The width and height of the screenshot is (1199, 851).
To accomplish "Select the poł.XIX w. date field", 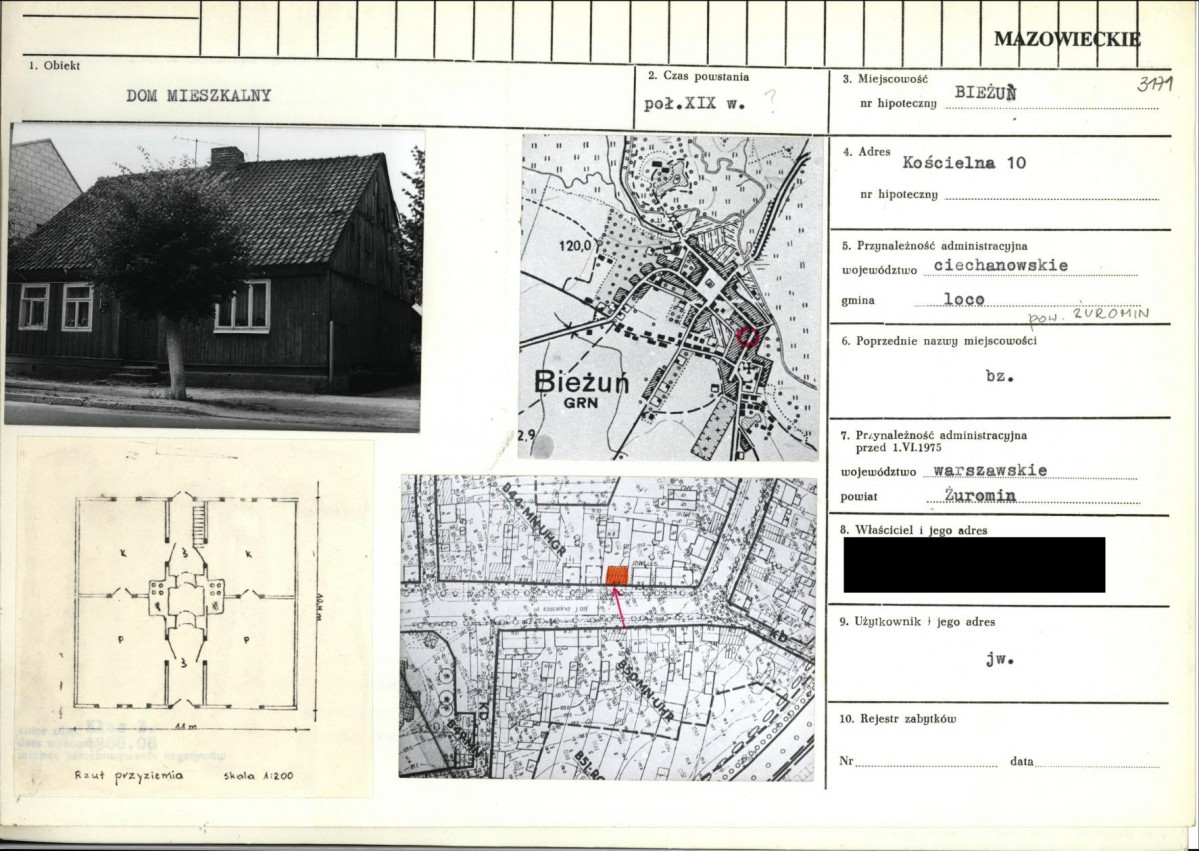I will [694, 104].
